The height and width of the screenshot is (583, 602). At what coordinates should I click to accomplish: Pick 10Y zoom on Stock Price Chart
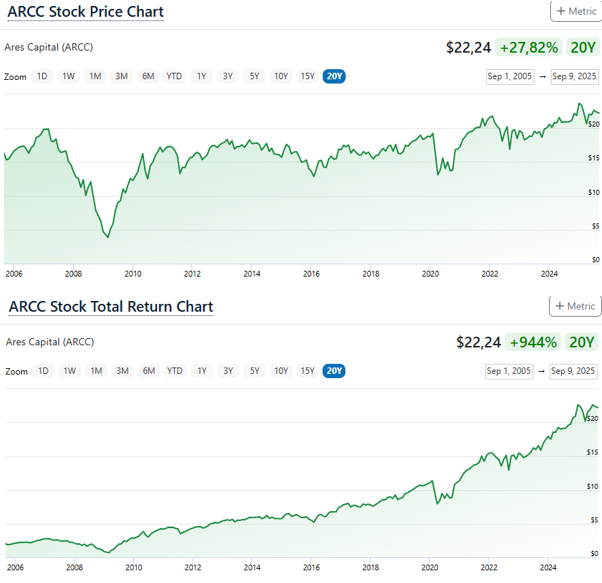281,76
